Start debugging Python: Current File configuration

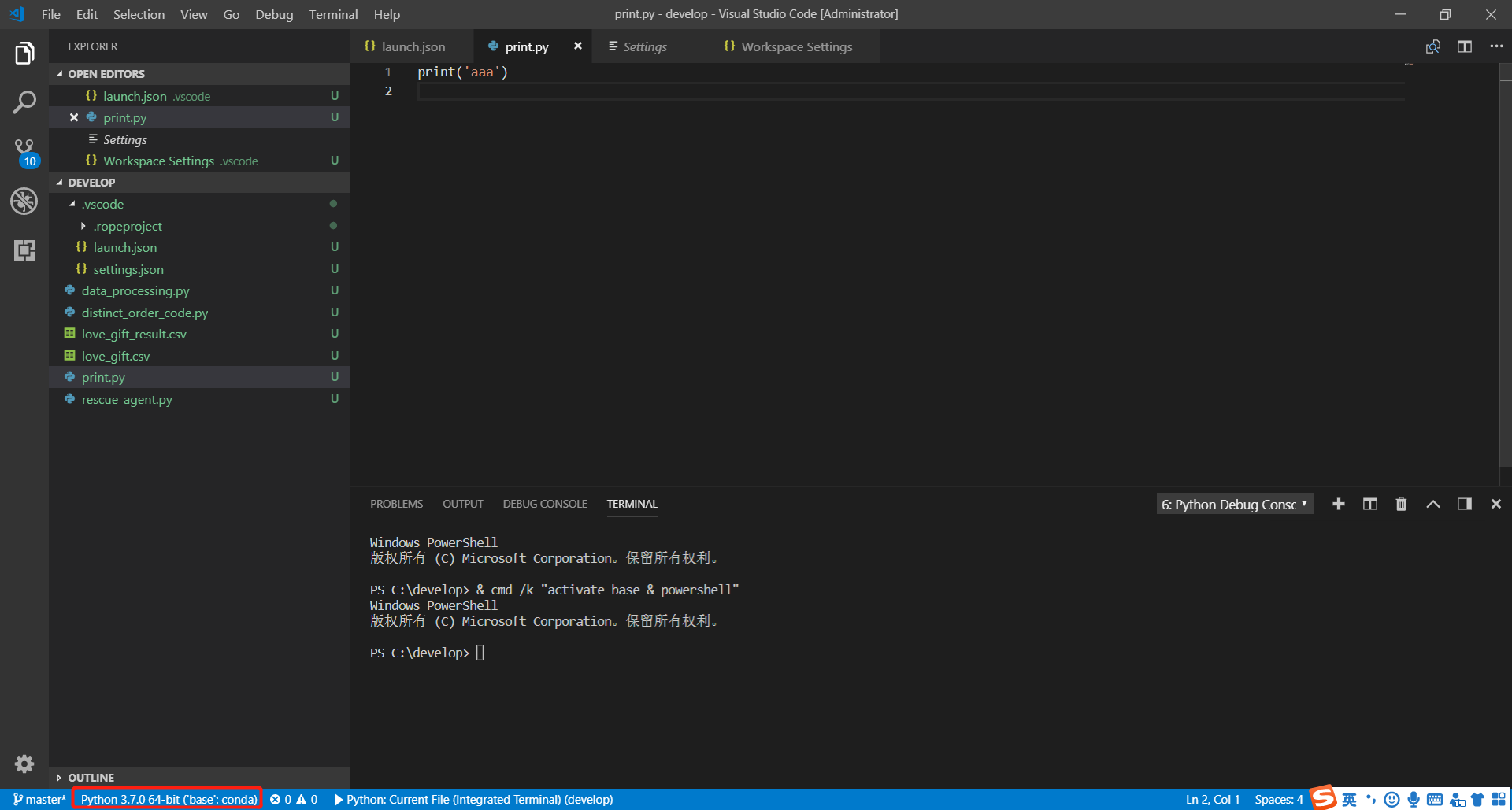[x=473, y=799]
